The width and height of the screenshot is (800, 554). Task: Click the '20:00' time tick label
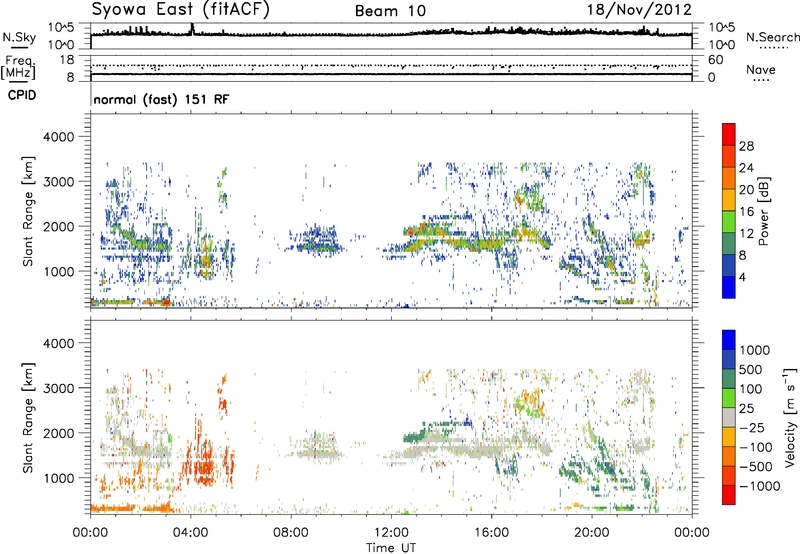[592, 533]
